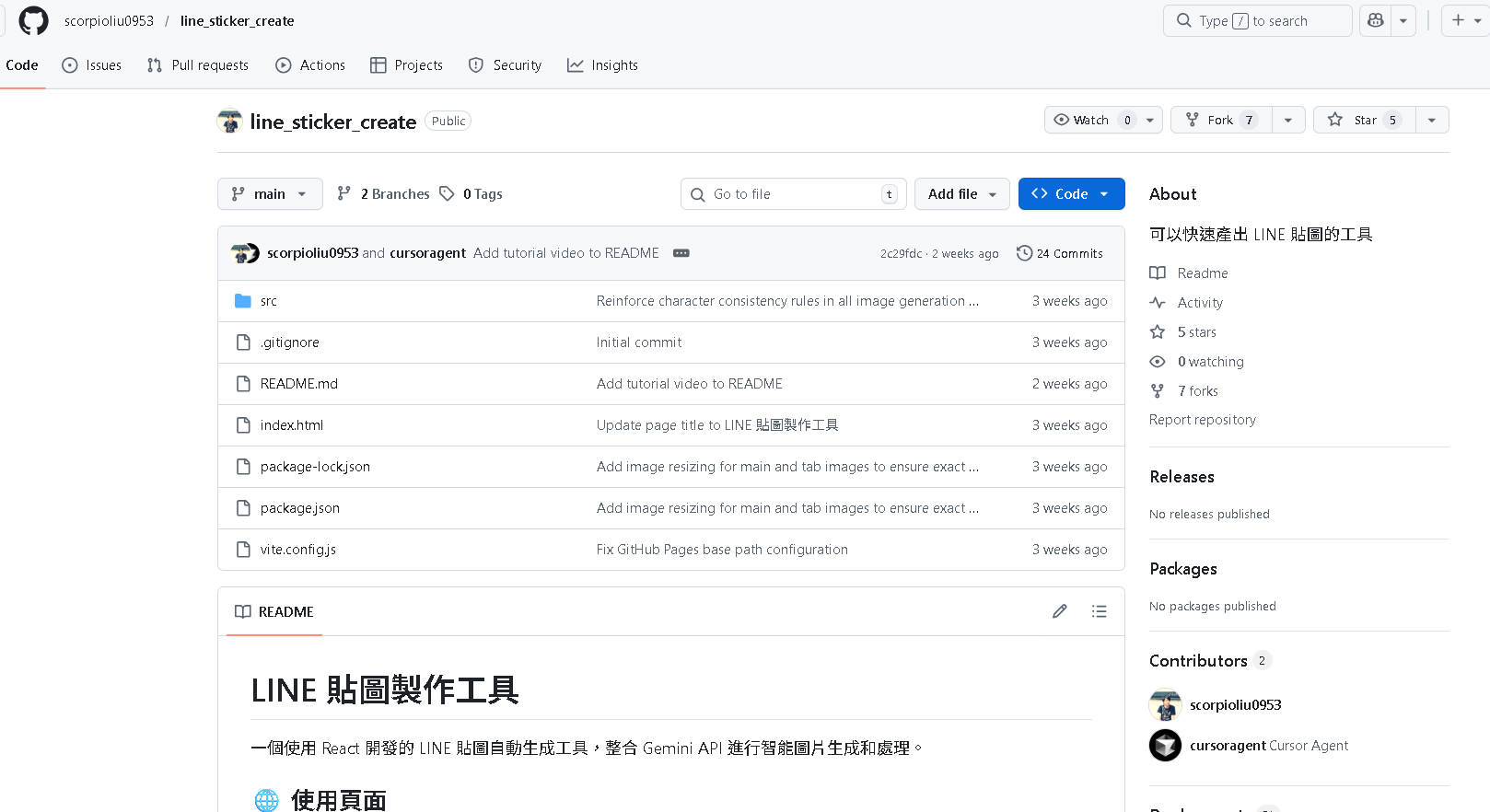Open README.md file
The width and height of the screenshot is (1490, 812).
point(299,384)
